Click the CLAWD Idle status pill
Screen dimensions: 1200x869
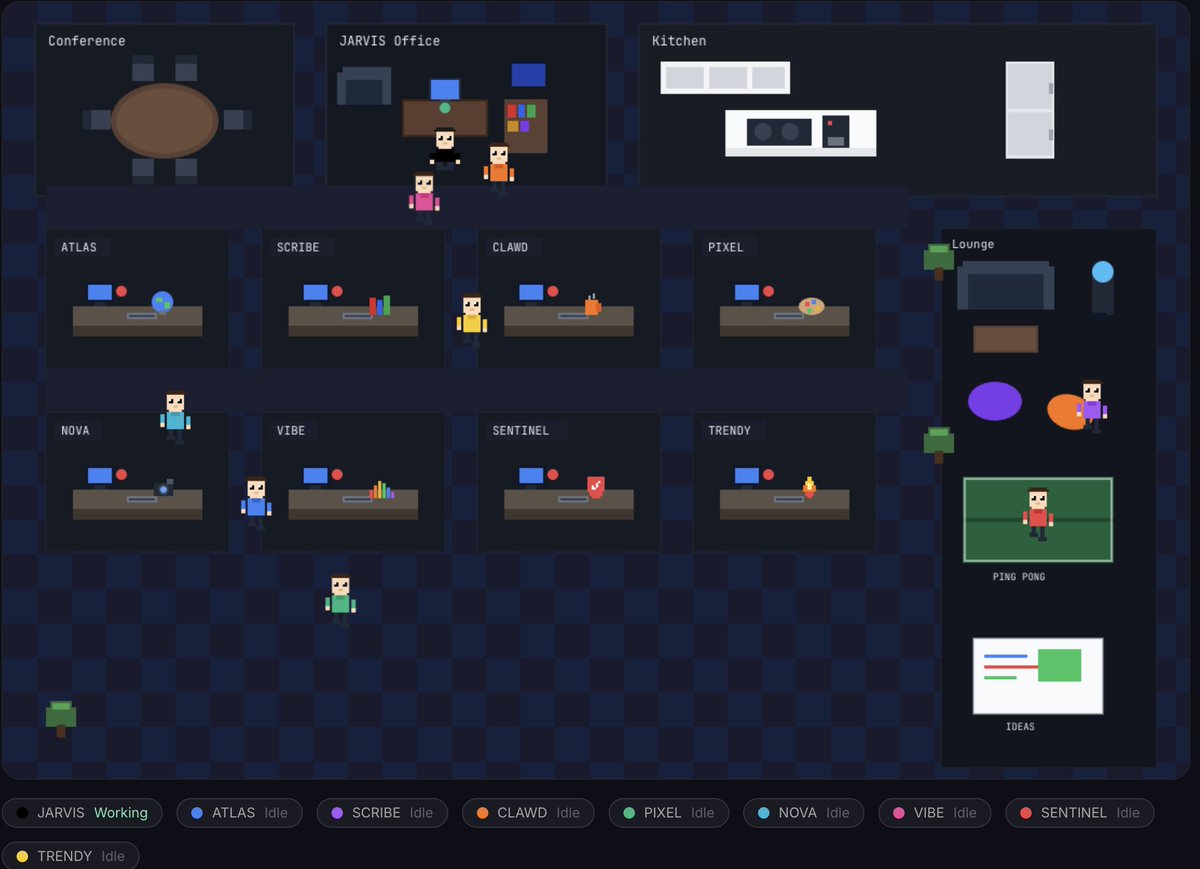[x=528, y=813]
